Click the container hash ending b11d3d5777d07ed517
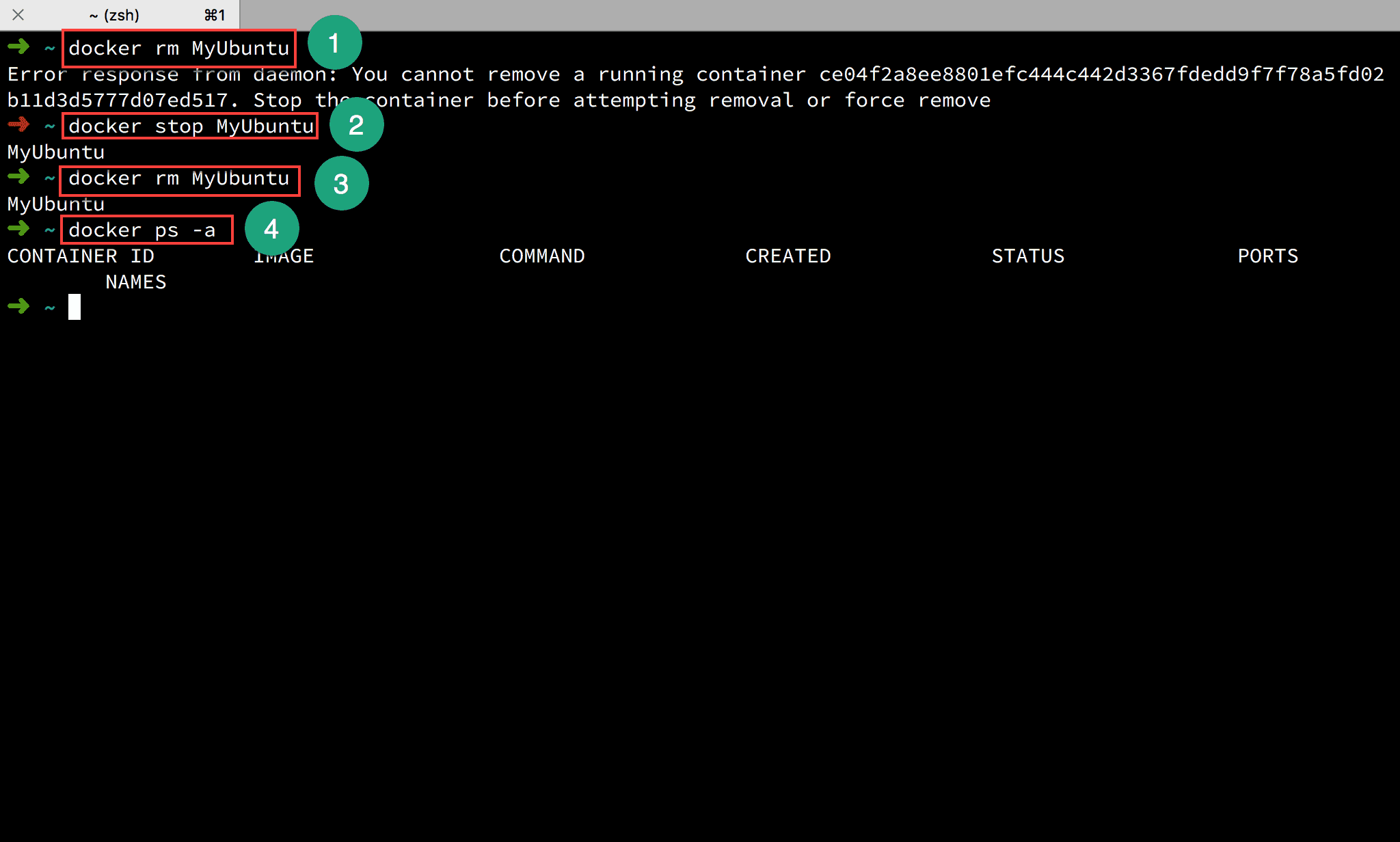This screenshot has width=1400, height=842. pyautogui.click(x=117, y=100)
